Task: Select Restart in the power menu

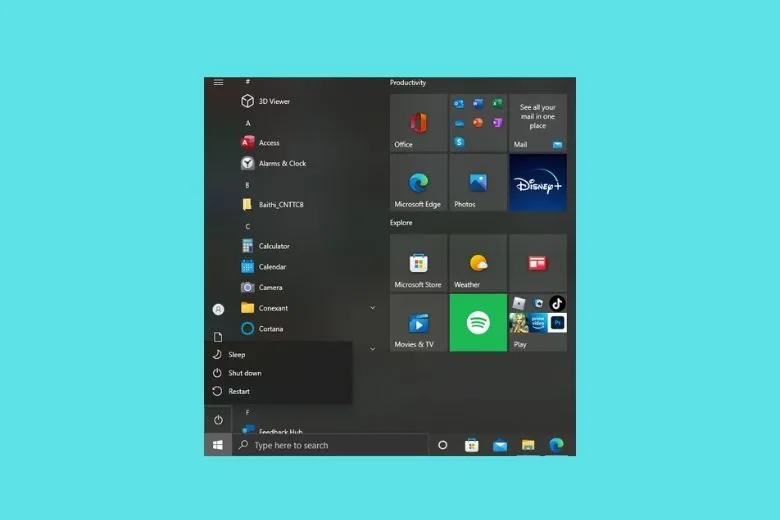Action: coord(238,391)
